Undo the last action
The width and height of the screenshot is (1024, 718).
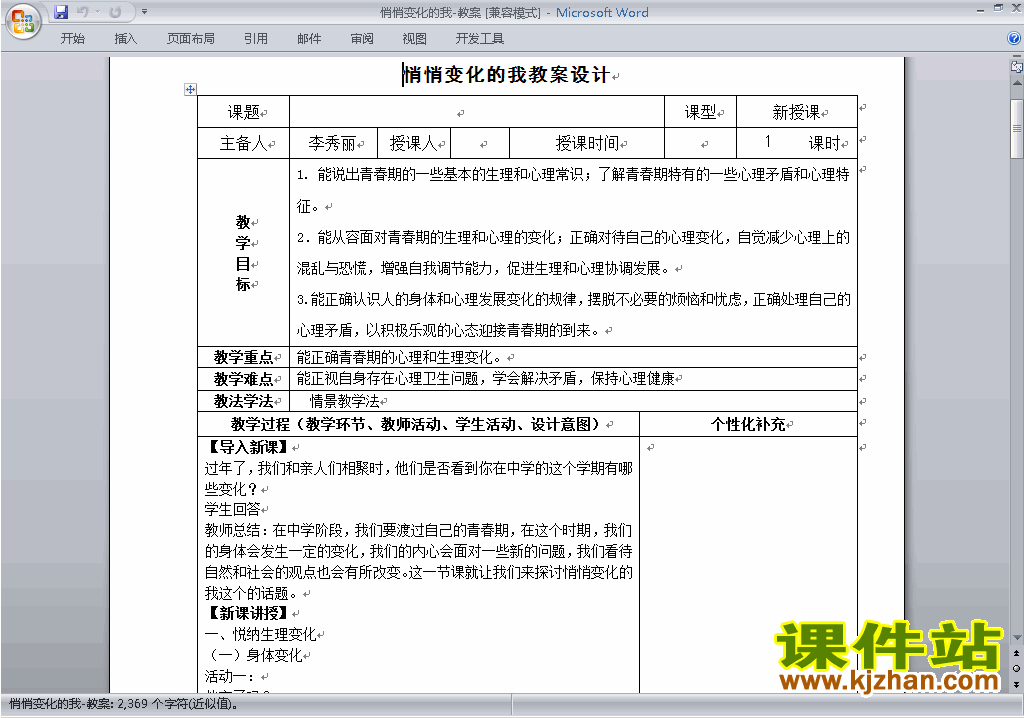(83, 12)
